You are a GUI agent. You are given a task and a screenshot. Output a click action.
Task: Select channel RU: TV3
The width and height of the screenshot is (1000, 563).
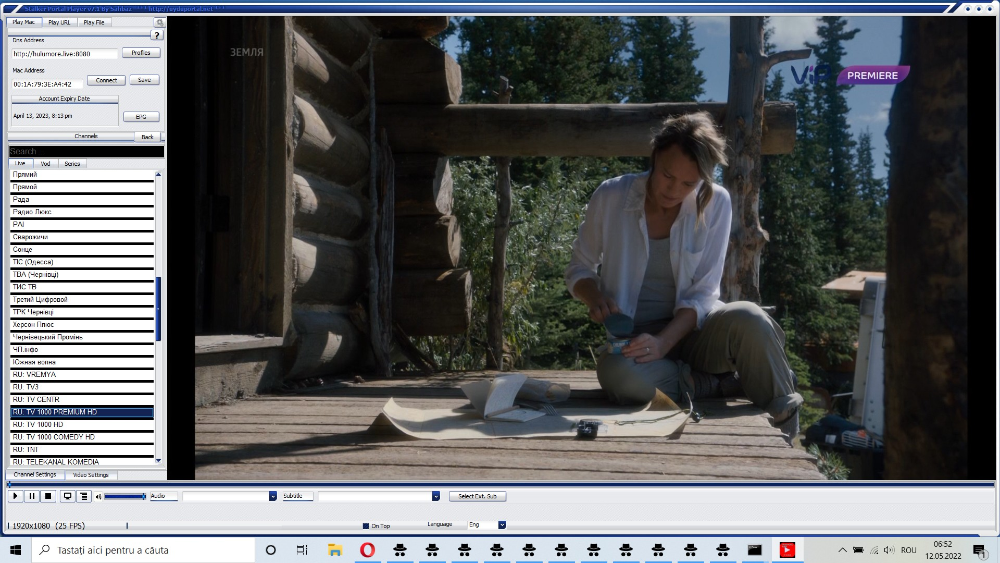82,387
